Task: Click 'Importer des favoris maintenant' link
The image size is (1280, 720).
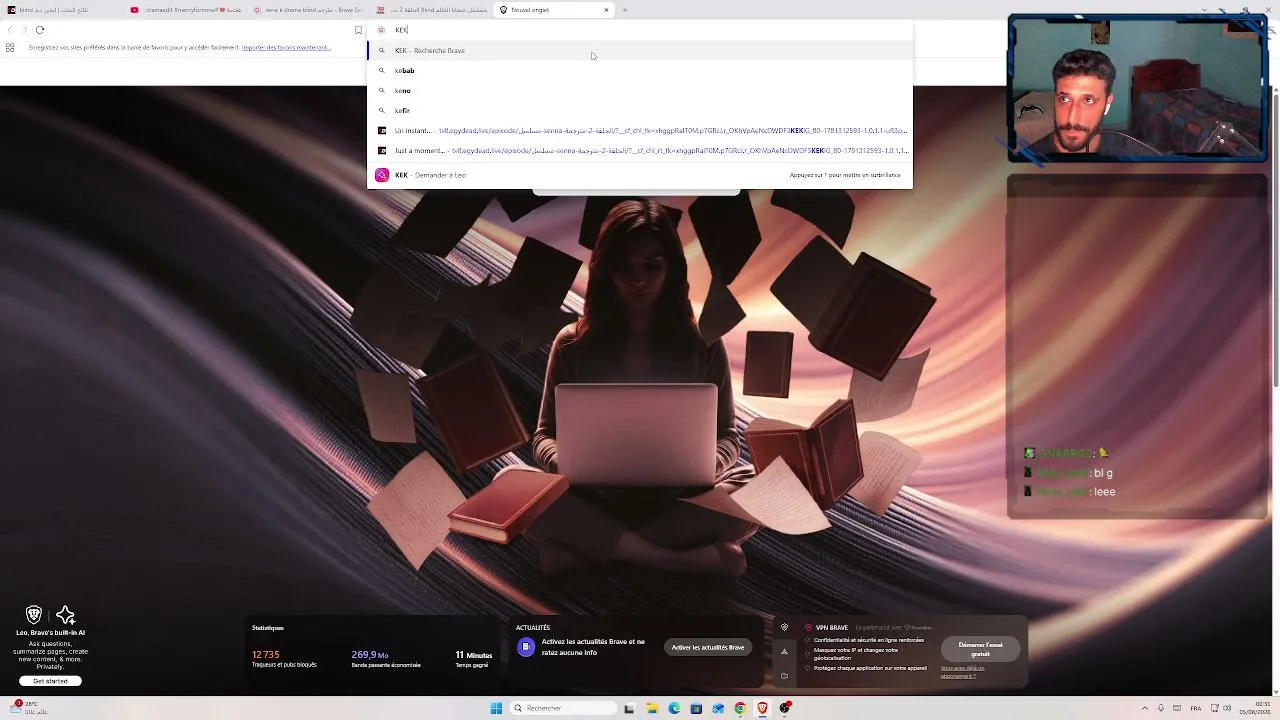Action: 286,47
